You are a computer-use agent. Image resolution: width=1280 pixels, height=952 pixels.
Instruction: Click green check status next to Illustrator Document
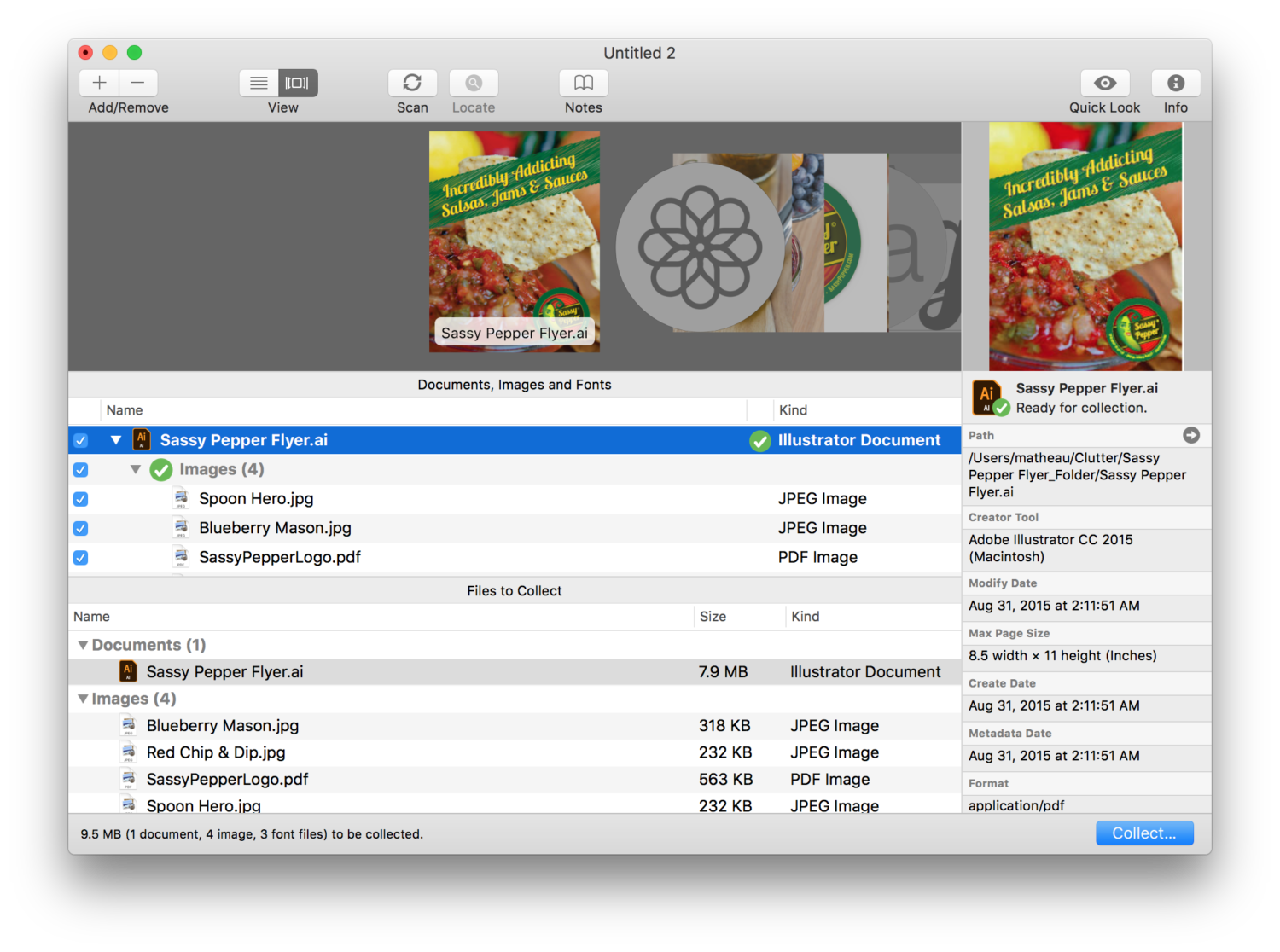coord(759,441)
